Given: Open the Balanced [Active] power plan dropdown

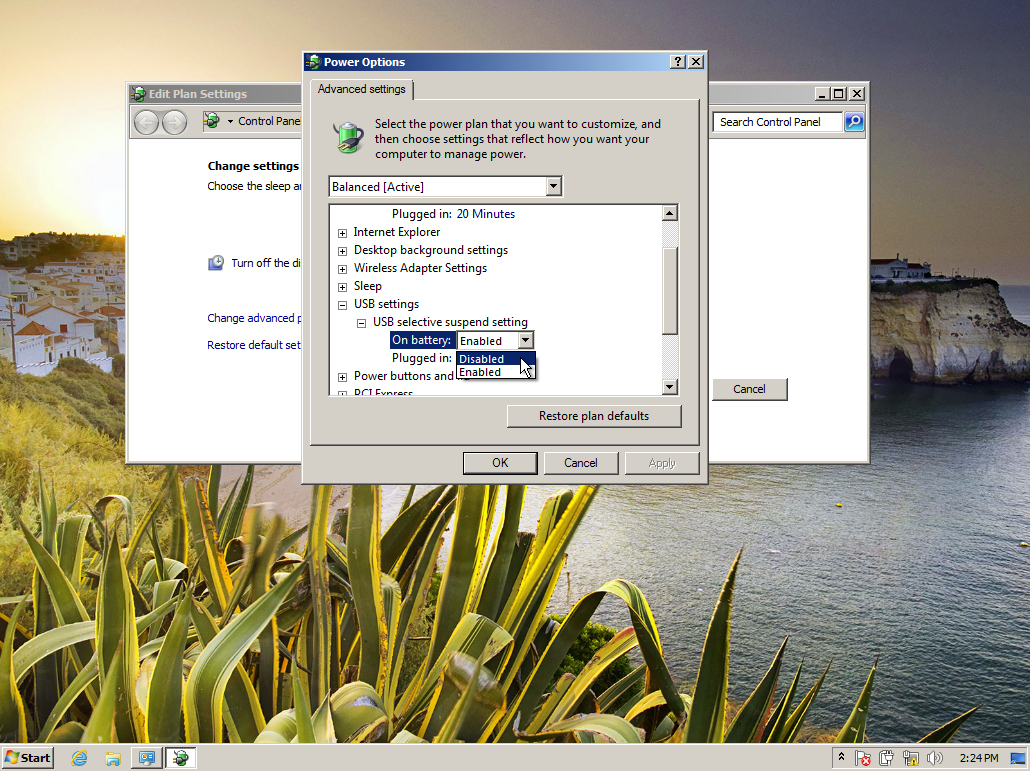Looking at the screenshot, I should click(x=554, y=187).
